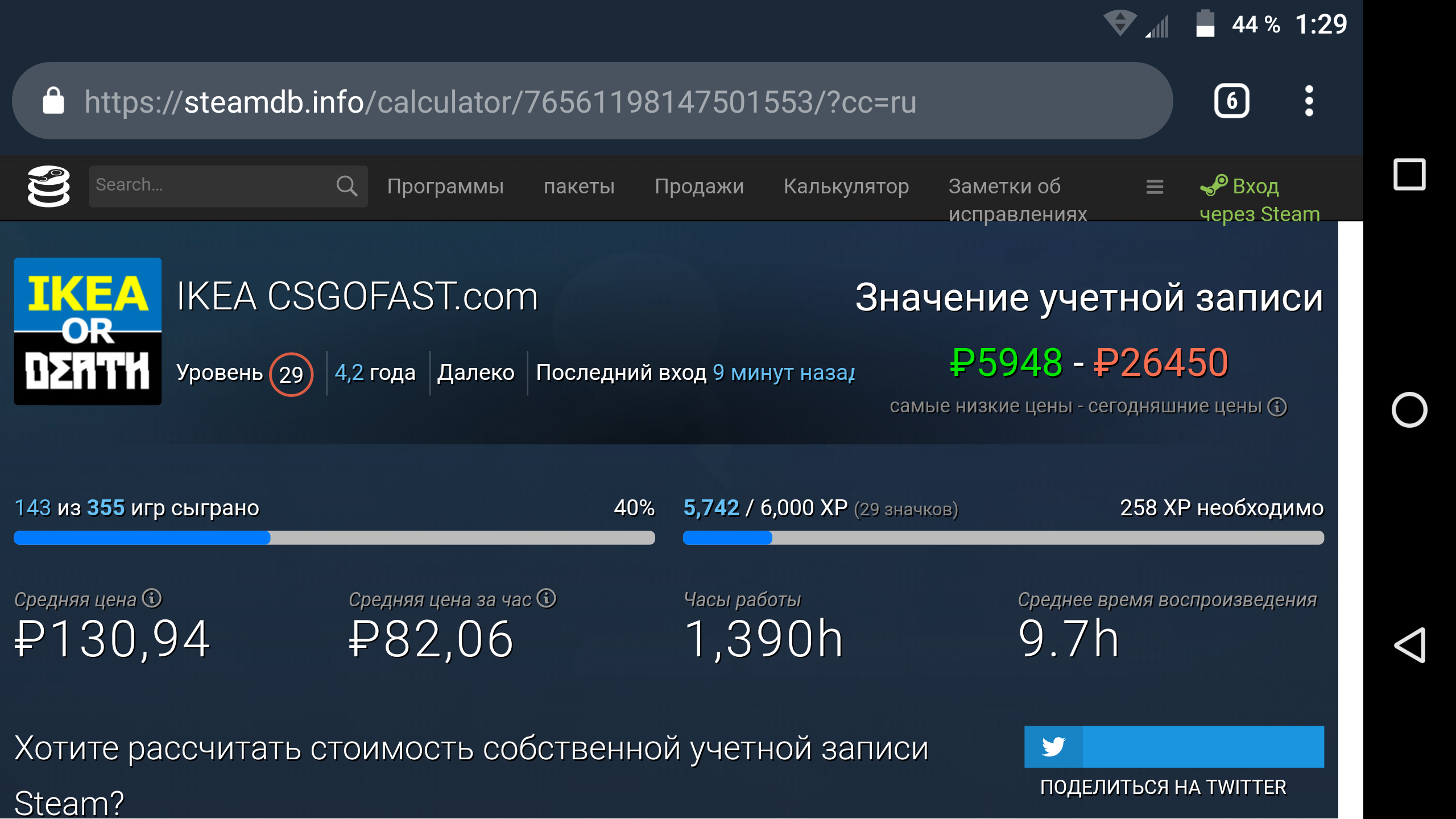Open the SteamDB logo home link
The width and height of the screenshot is (1456, 819).
click(x=48, y=186)
